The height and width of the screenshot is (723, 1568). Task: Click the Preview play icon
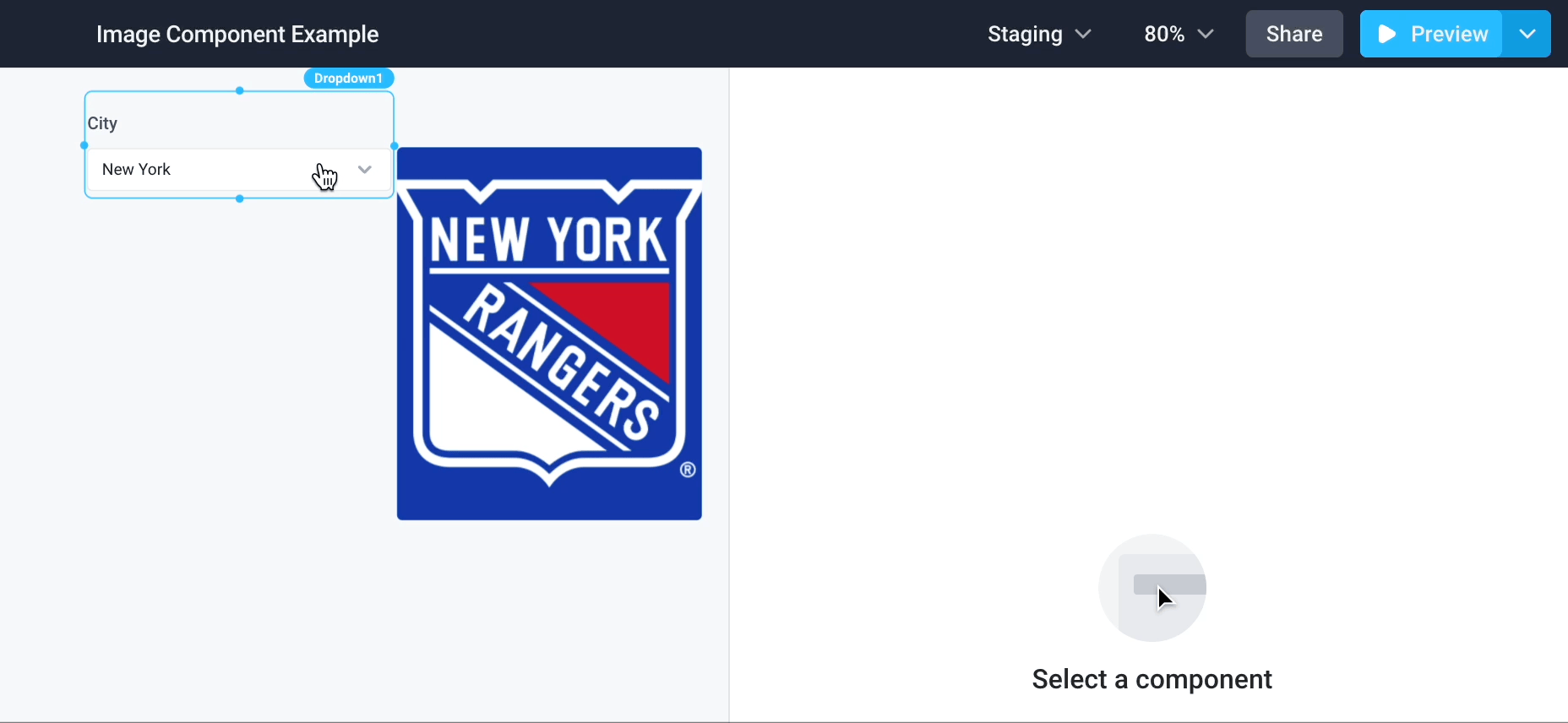(1386, 34)
